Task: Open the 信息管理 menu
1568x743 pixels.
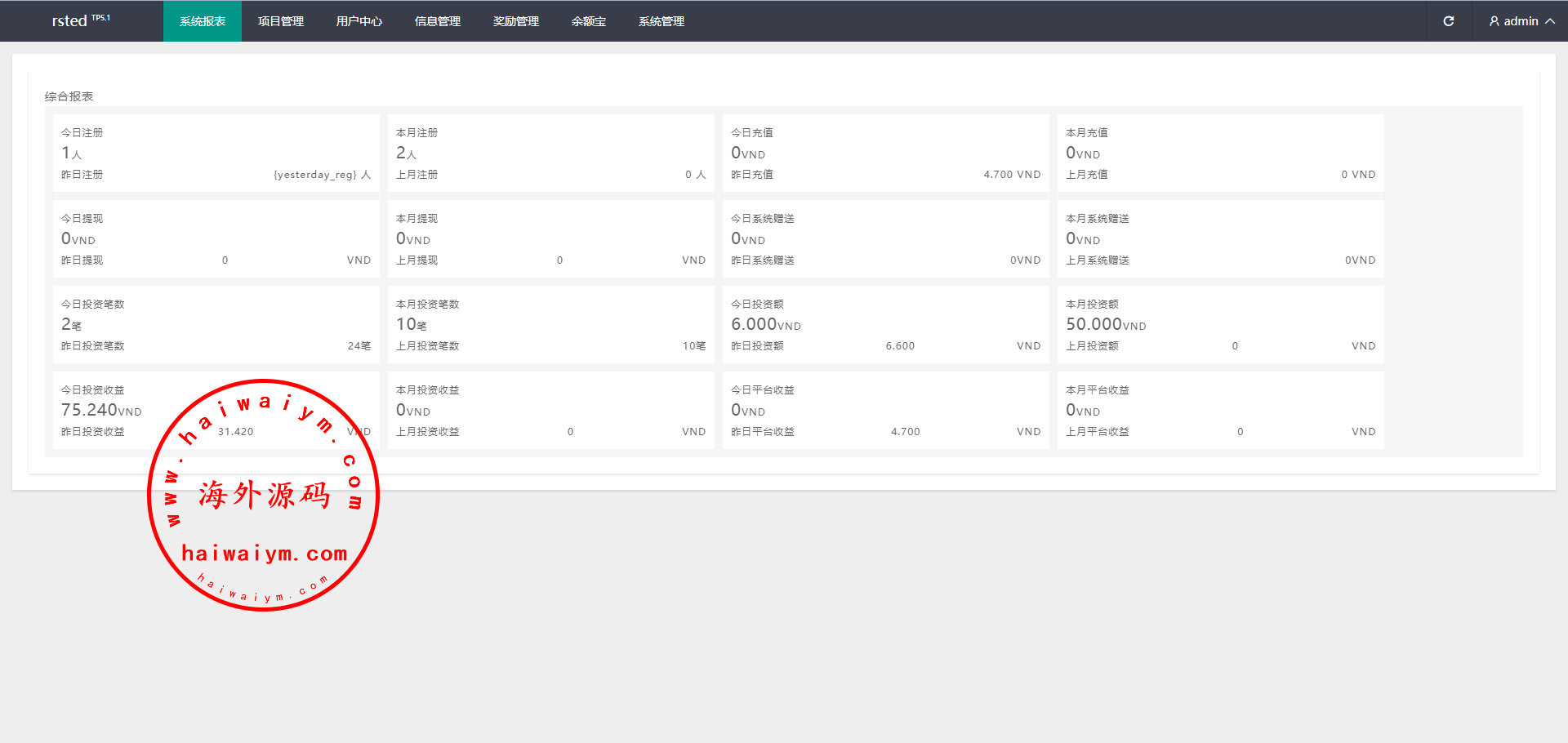Action: pyautogui.click(x=438, y=21)
